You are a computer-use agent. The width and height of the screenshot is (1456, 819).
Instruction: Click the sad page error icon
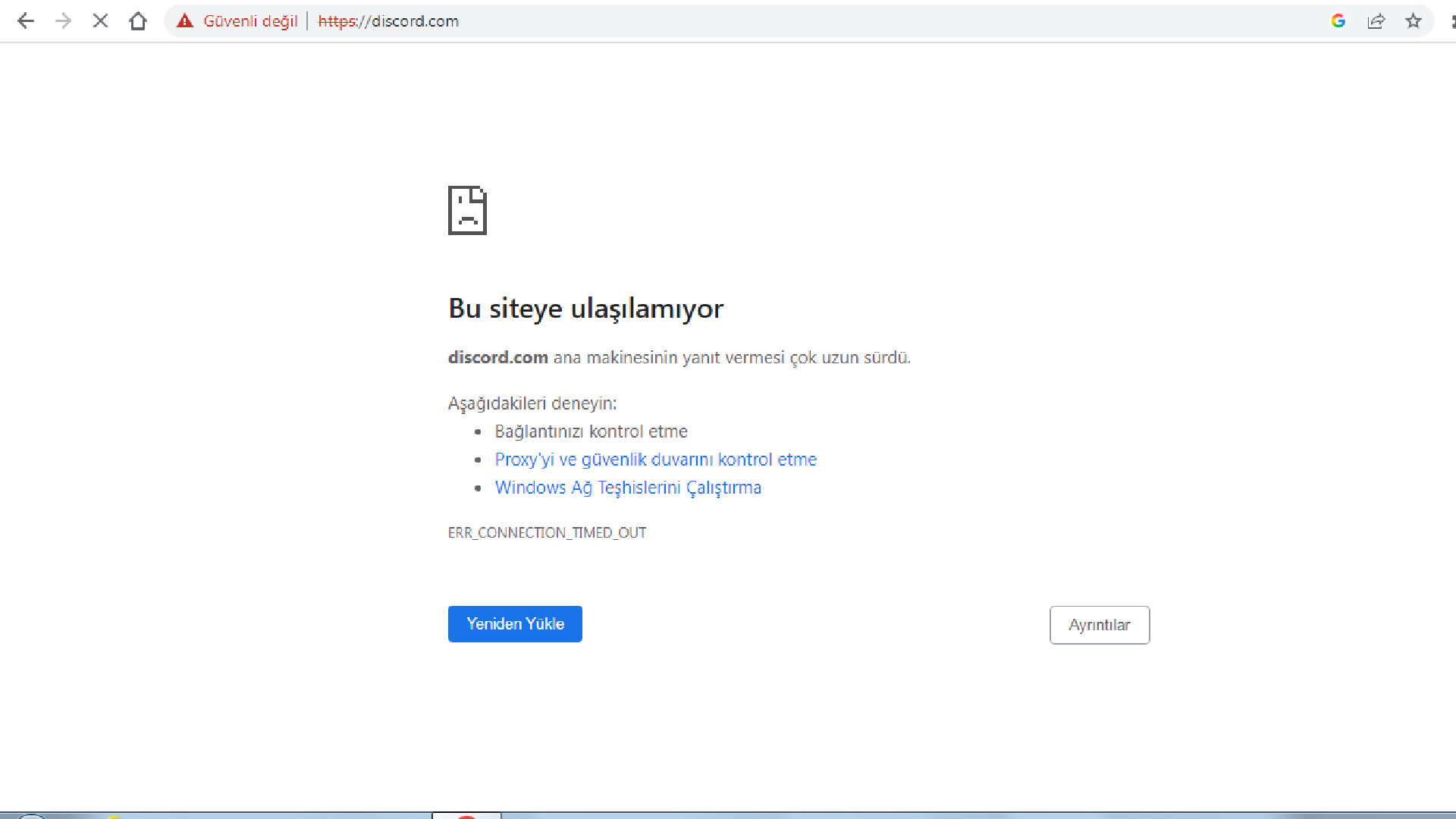click(x=467, y=210)
